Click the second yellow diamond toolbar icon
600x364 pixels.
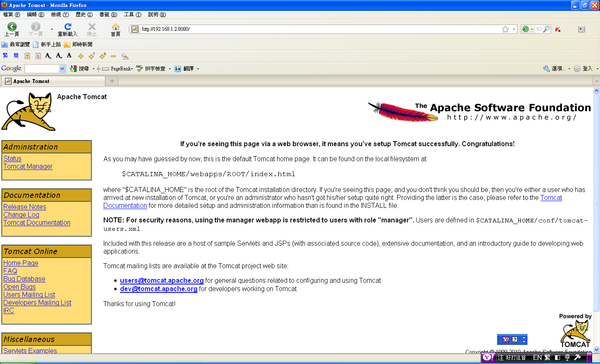coord(91,56)
